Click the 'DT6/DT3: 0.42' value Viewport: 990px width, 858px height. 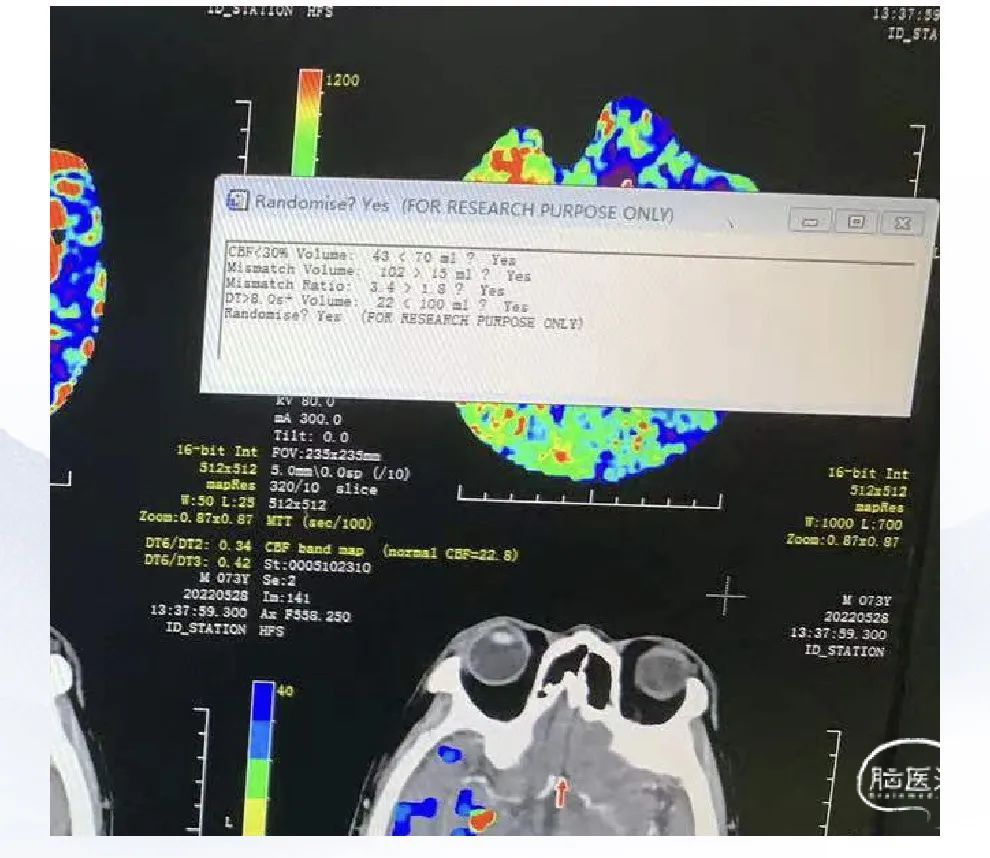tap(198, 561)
